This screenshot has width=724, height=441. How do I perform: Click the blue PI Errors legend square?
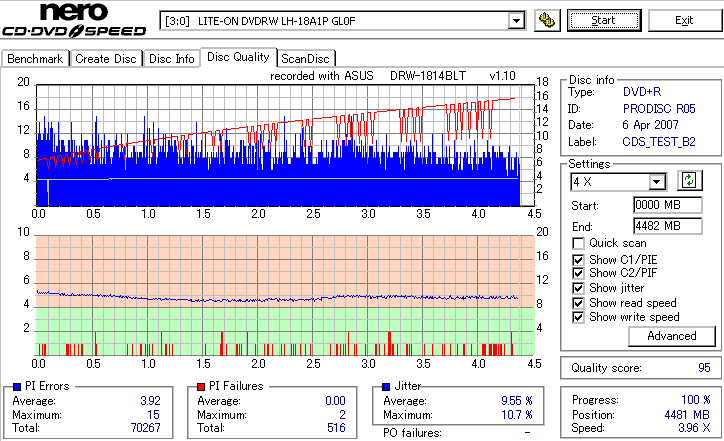[17, 387]
